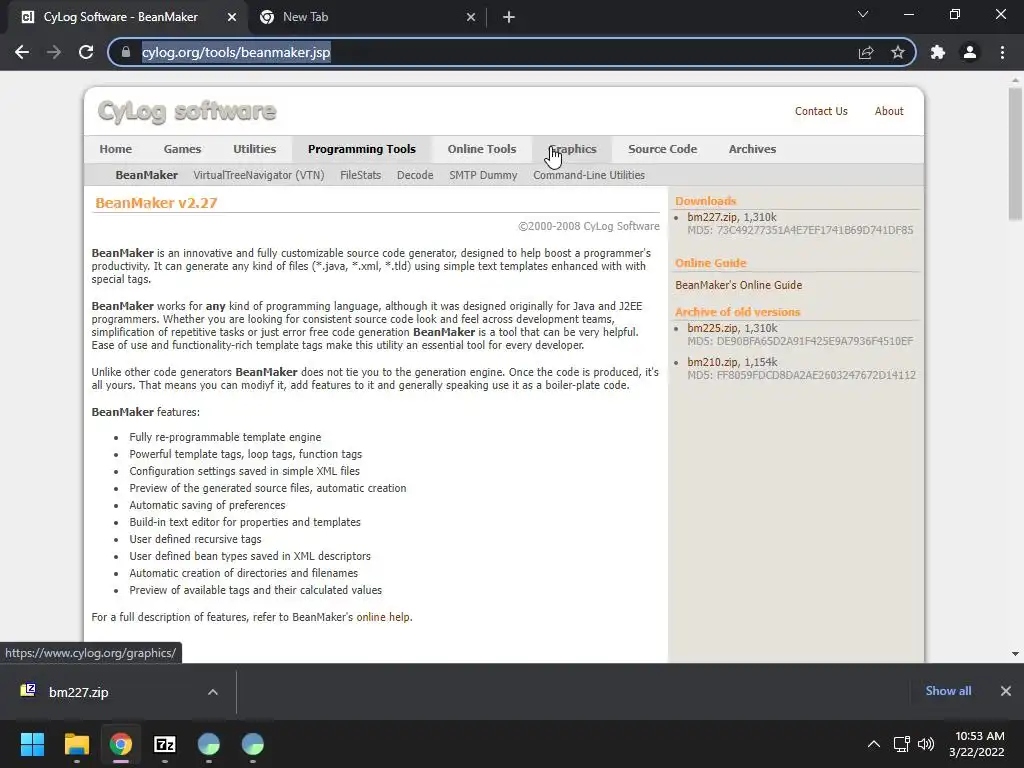This screenshot has width=1024, height=768.
Task: Open the FileStats submenu item
Action: coord(360,175)
